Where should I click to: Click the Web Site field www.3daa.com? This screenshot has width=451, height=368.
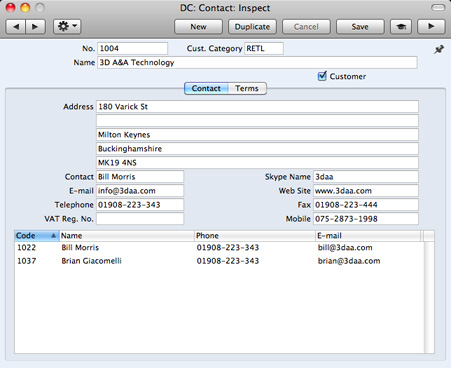tap(366, 191)
